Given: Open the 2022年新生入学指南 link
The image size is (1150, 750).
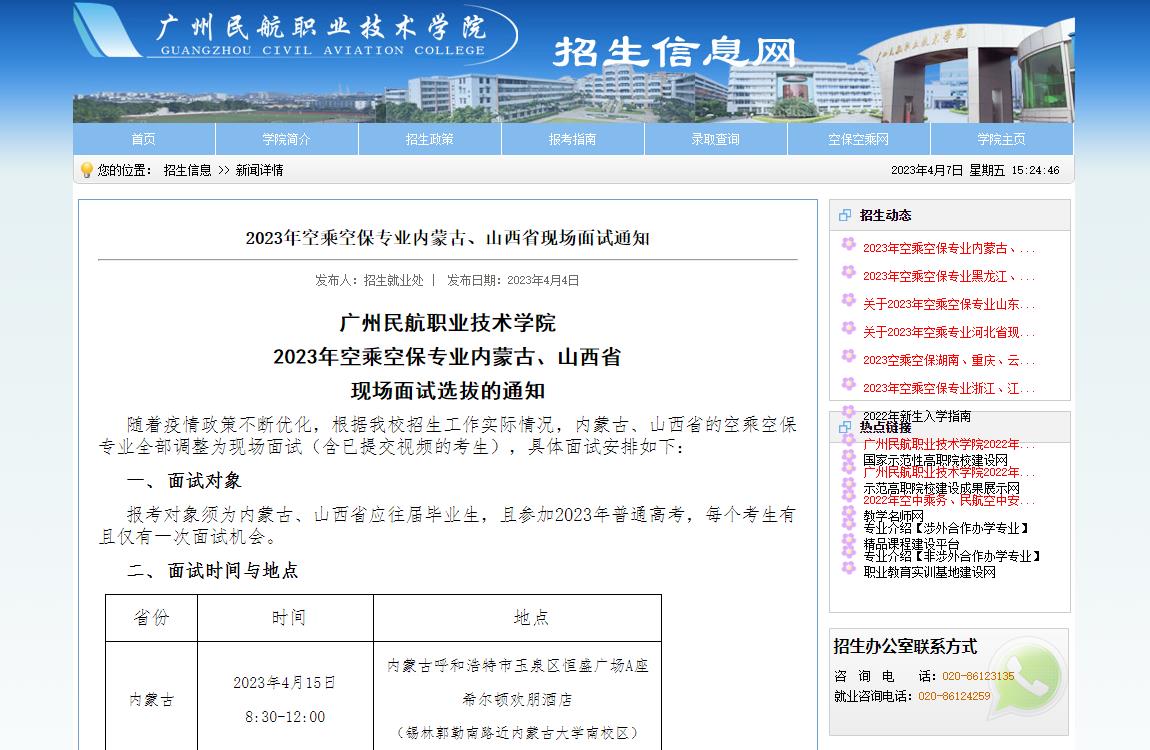Looking at the screenshot, I should pos(917,416).
